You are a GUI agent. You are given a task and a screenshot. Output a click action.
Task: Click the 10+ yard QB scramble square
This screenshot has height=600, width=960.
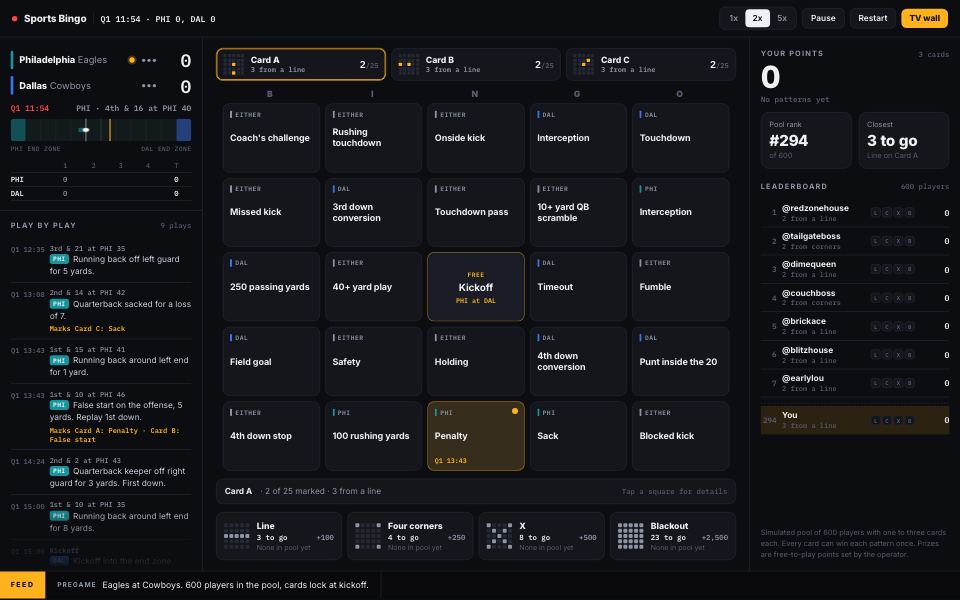[x=578, y=212]
